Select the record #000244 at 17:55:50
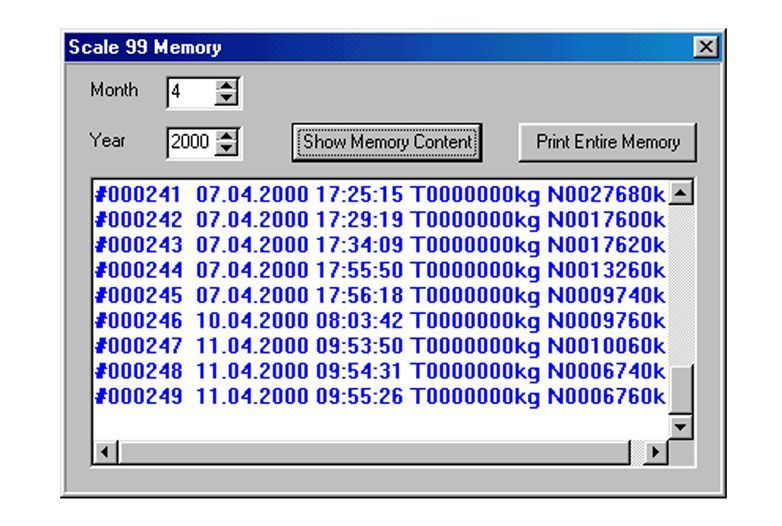The image size is (782, 526). point(380,269)
